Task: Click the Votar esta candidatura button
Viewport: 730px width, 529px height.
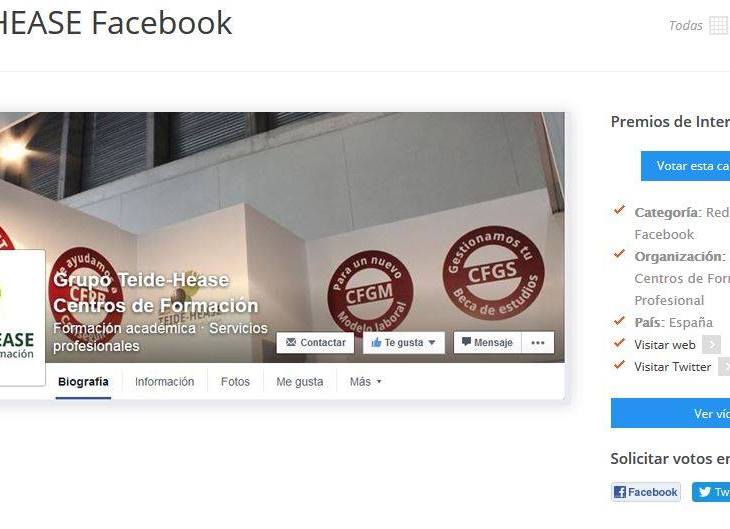Action: point(685,166)
